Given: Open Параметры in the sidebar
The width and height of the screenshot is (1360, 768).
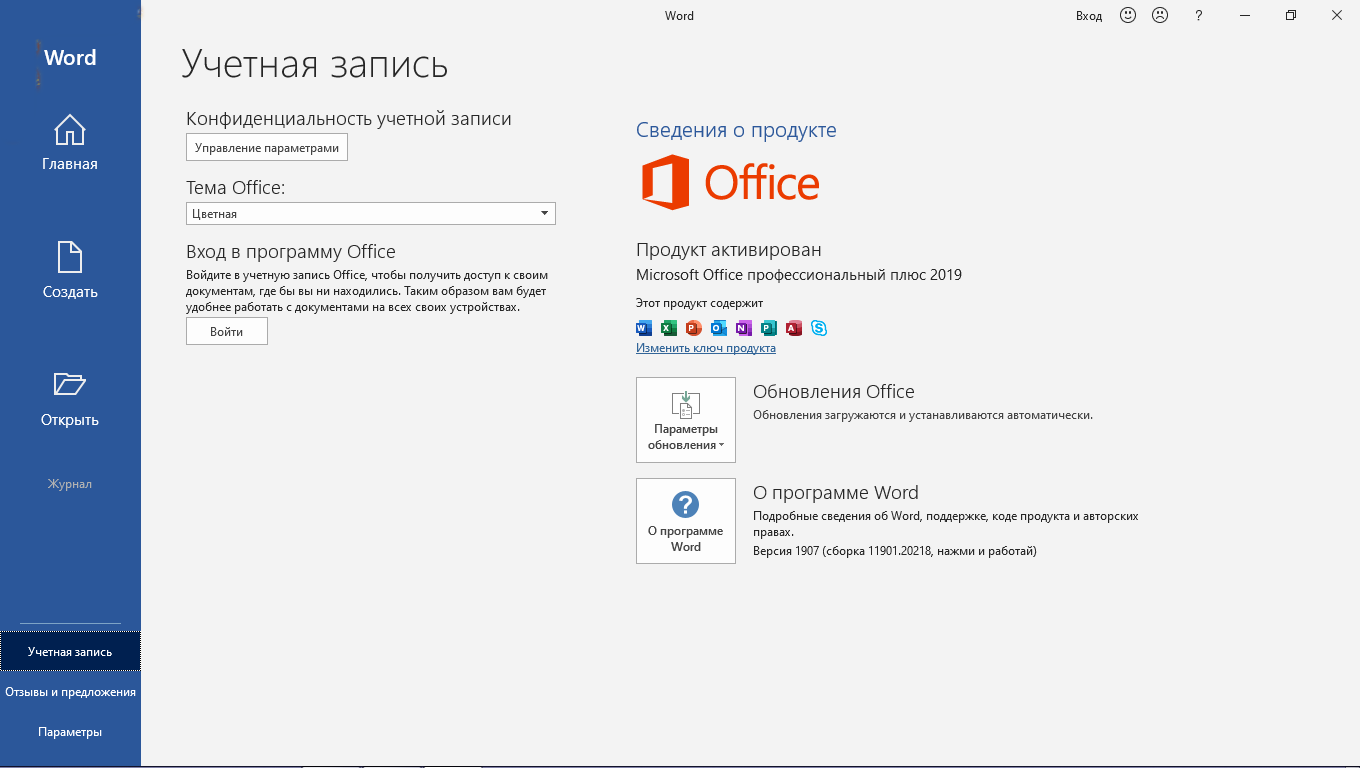Looking at the screenshot, I should tap(70, 732).
